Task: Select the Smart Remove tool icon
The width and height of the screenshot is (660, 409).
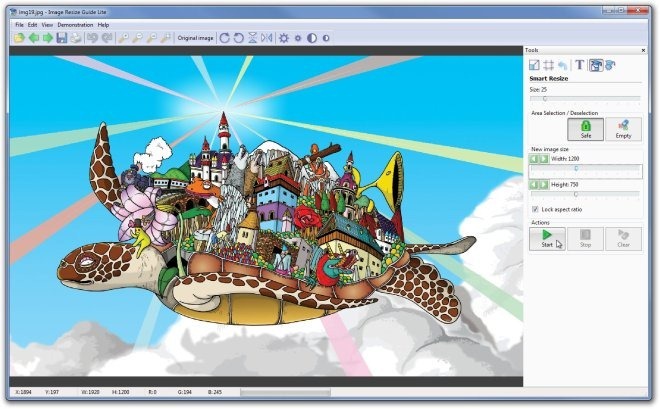Action: click(610, 65)
